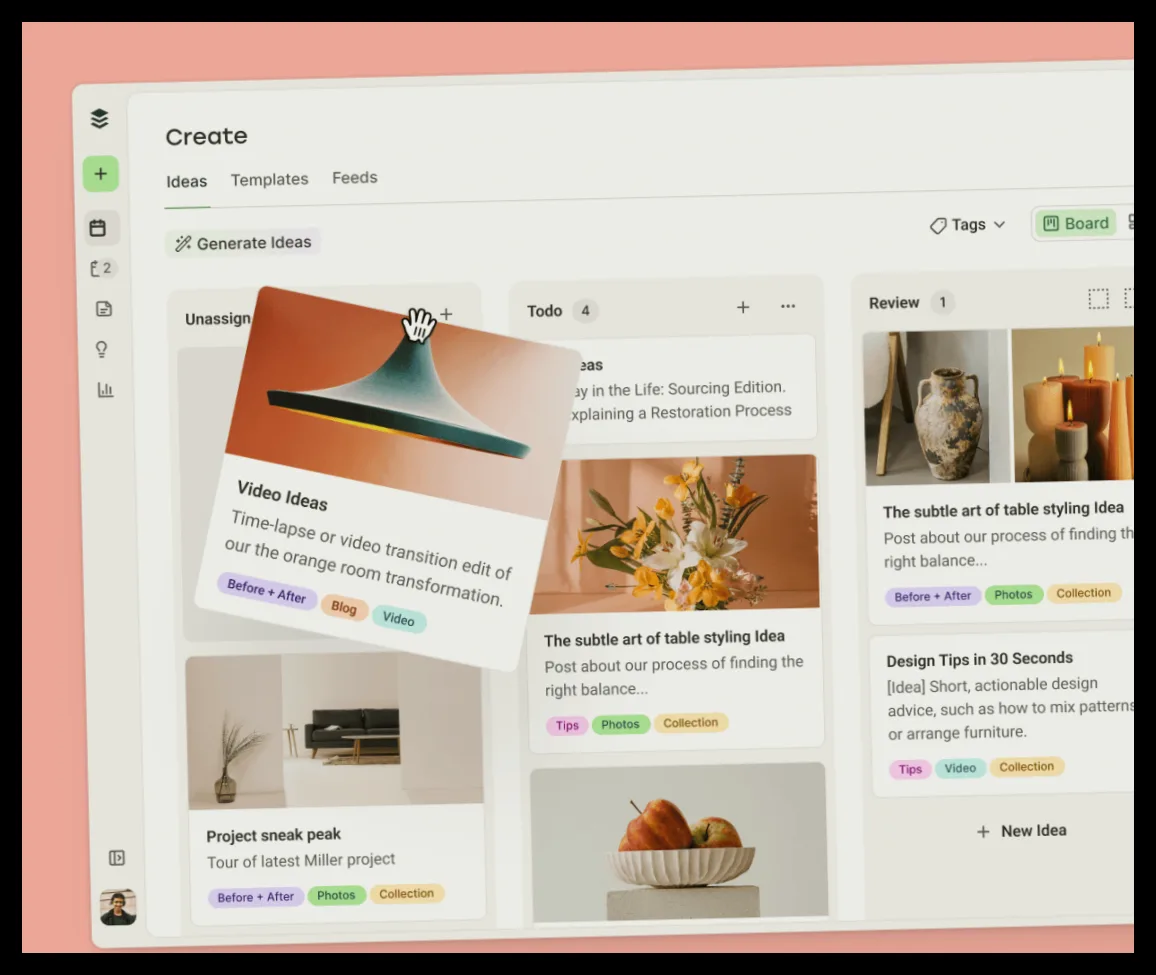Open the document icon in sidebar
The height and width of the screenshot is (975, 1156).
click(104, 308)
